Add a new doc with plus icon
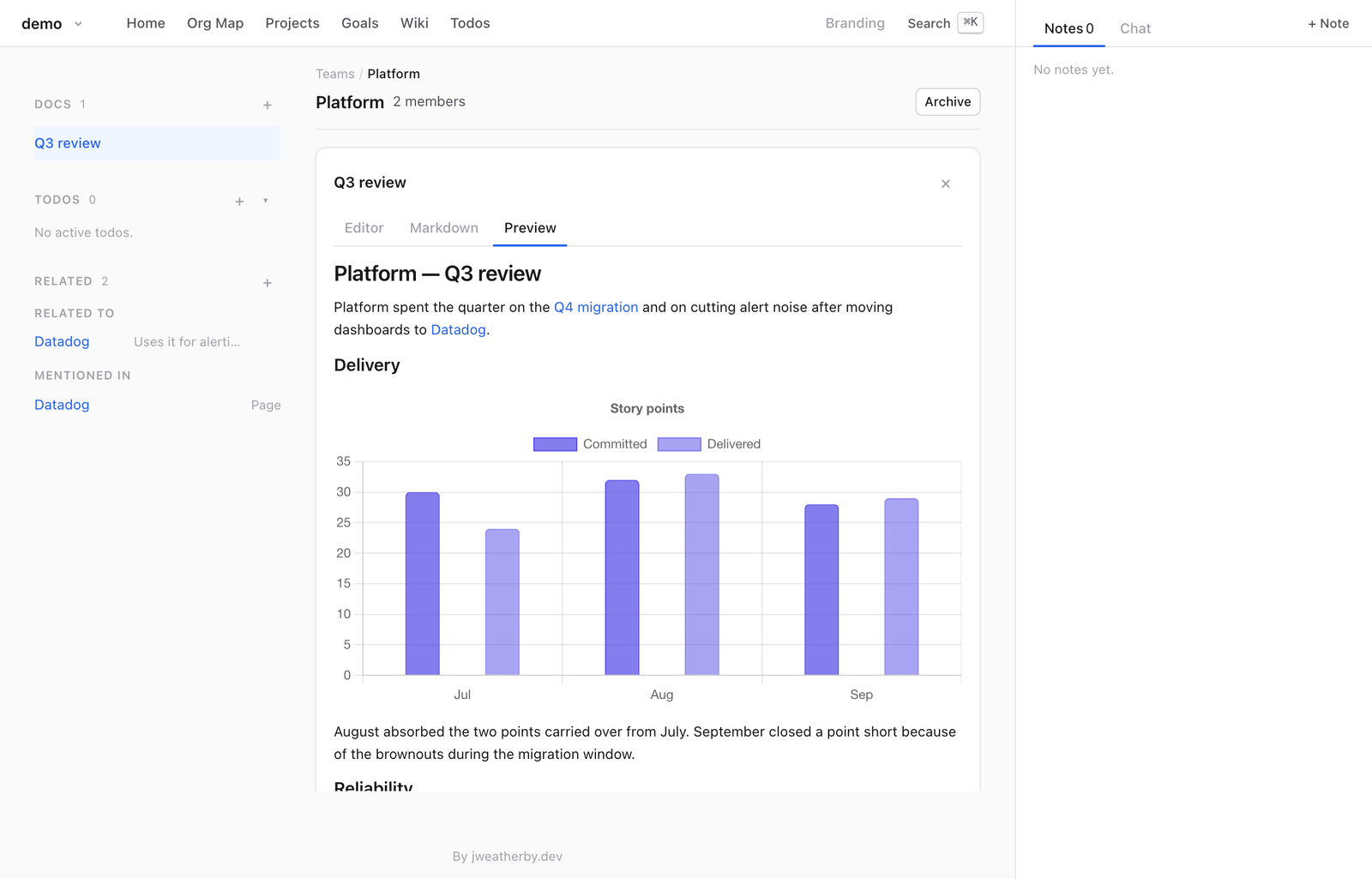1372x879 pixels. pyautogui.click(x=268, y=105)
